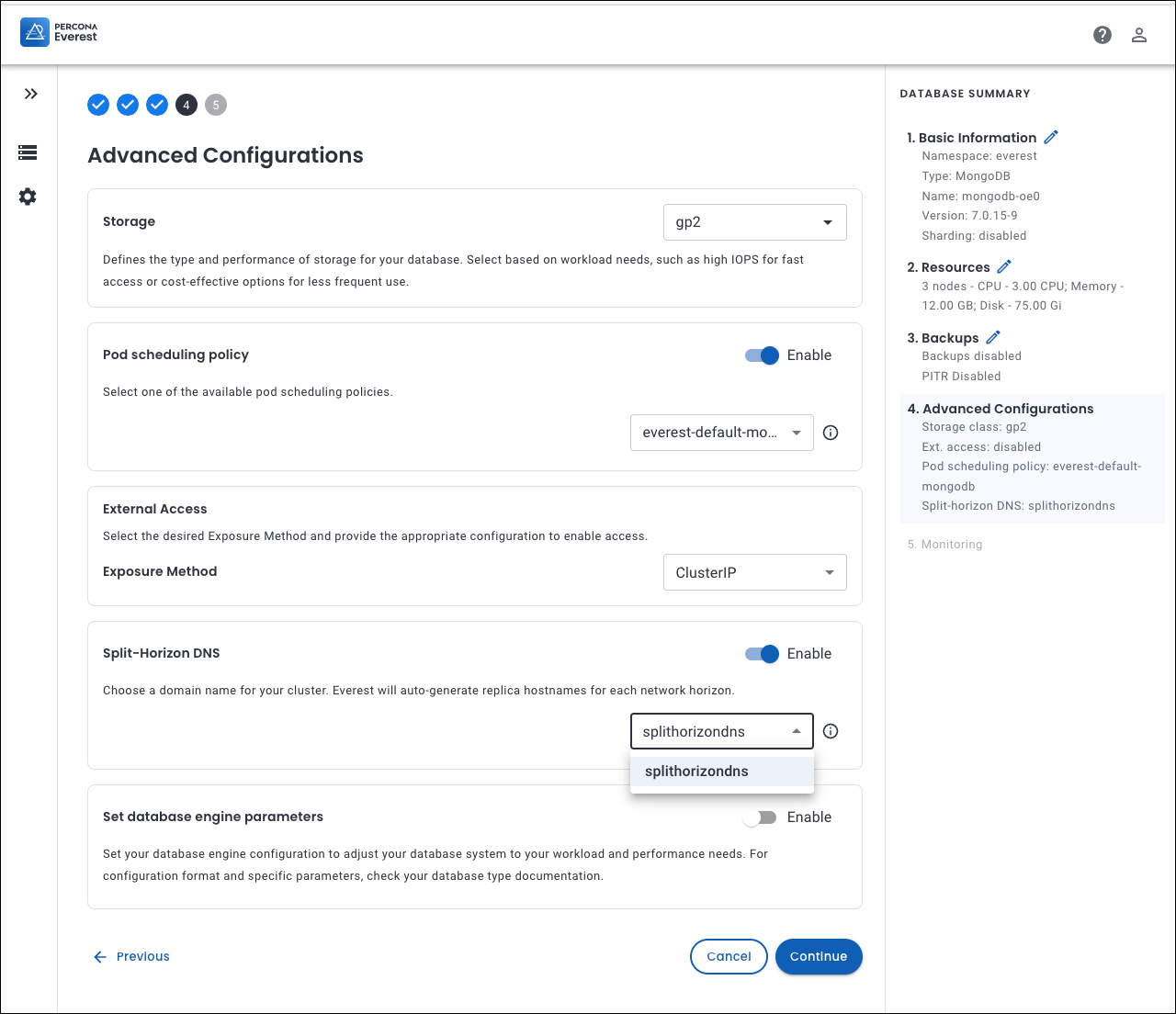The image size is (1176, 1014).
Task: Disable the Pod scheduling policy toggle
Action: coord(762,355)
